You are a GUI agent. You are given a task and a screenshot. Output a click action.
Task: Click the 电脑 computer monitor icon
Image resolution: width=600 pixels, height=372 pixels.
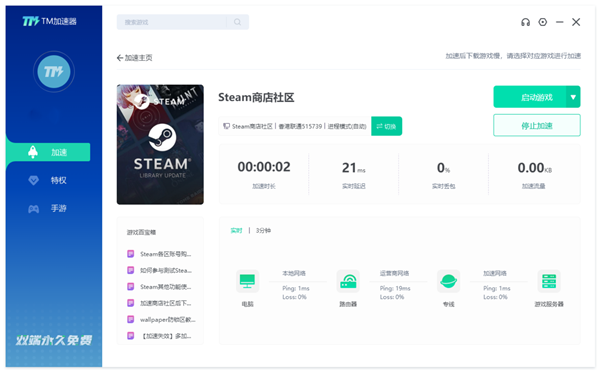247,281
